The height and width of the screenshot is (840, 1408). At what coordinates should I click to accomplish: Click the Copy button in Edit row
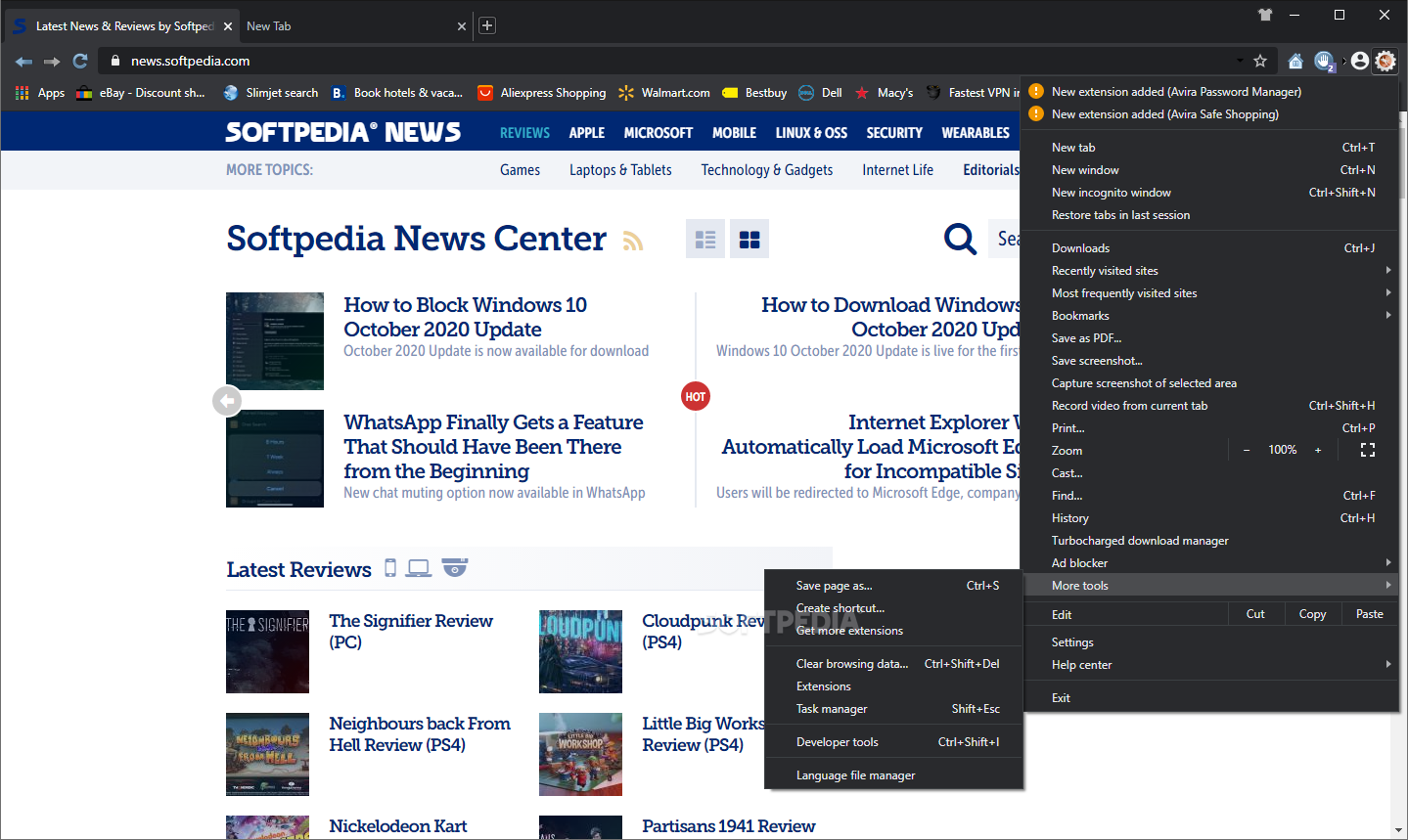click(x=1312, y=614)
